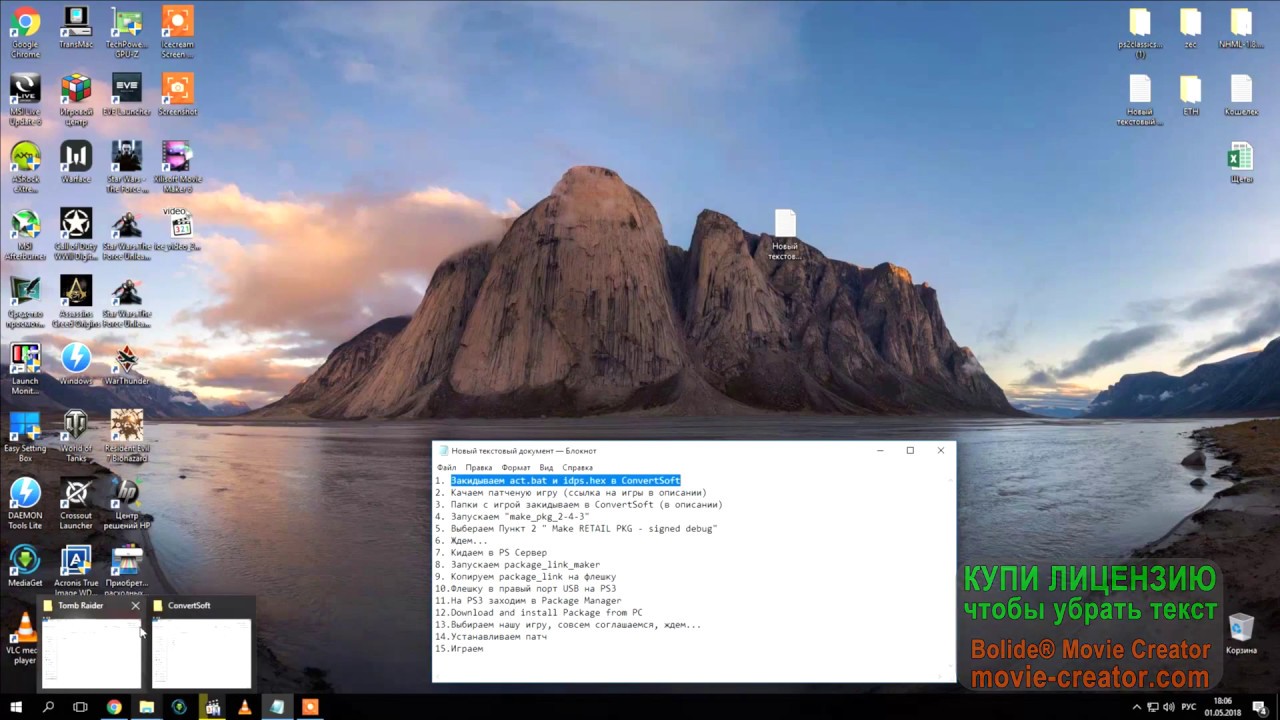This screenshot has width=1280, height=720.
Task: Click orange Icecream recorder taskbar icon
Action: pos(310,707)
